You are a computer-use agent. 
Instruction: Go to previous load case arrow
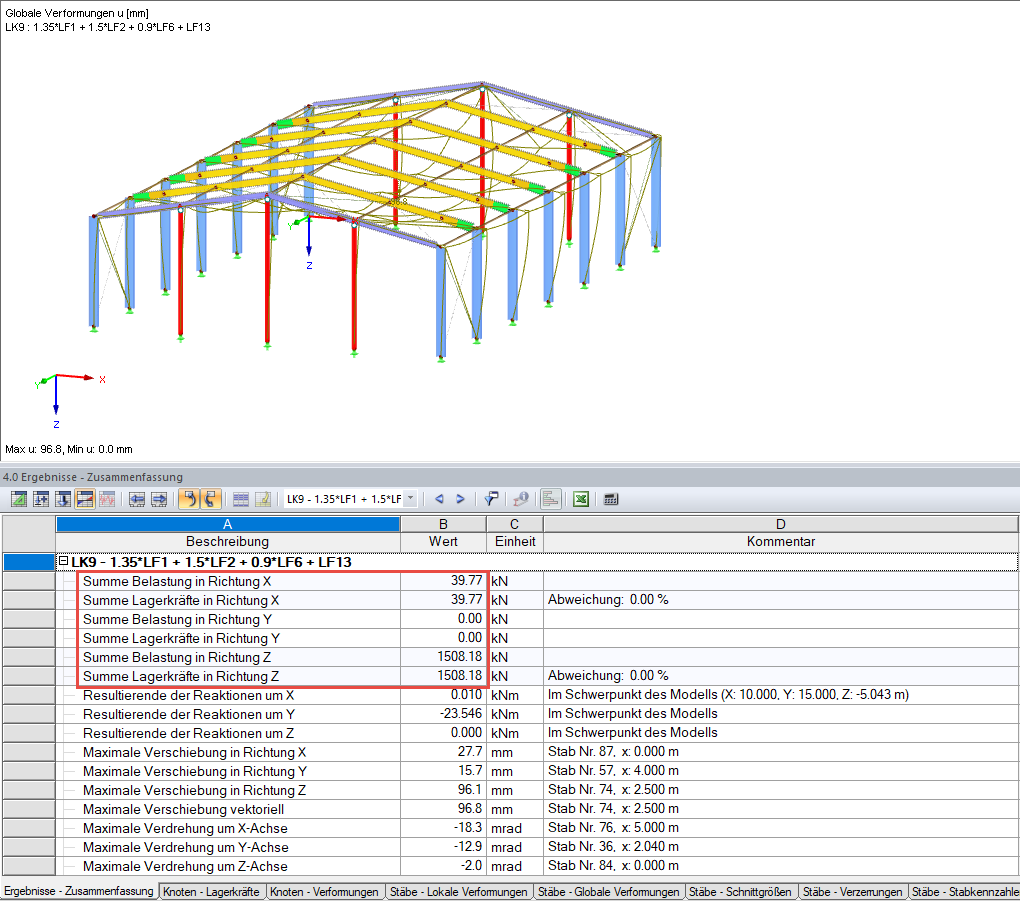439,499
